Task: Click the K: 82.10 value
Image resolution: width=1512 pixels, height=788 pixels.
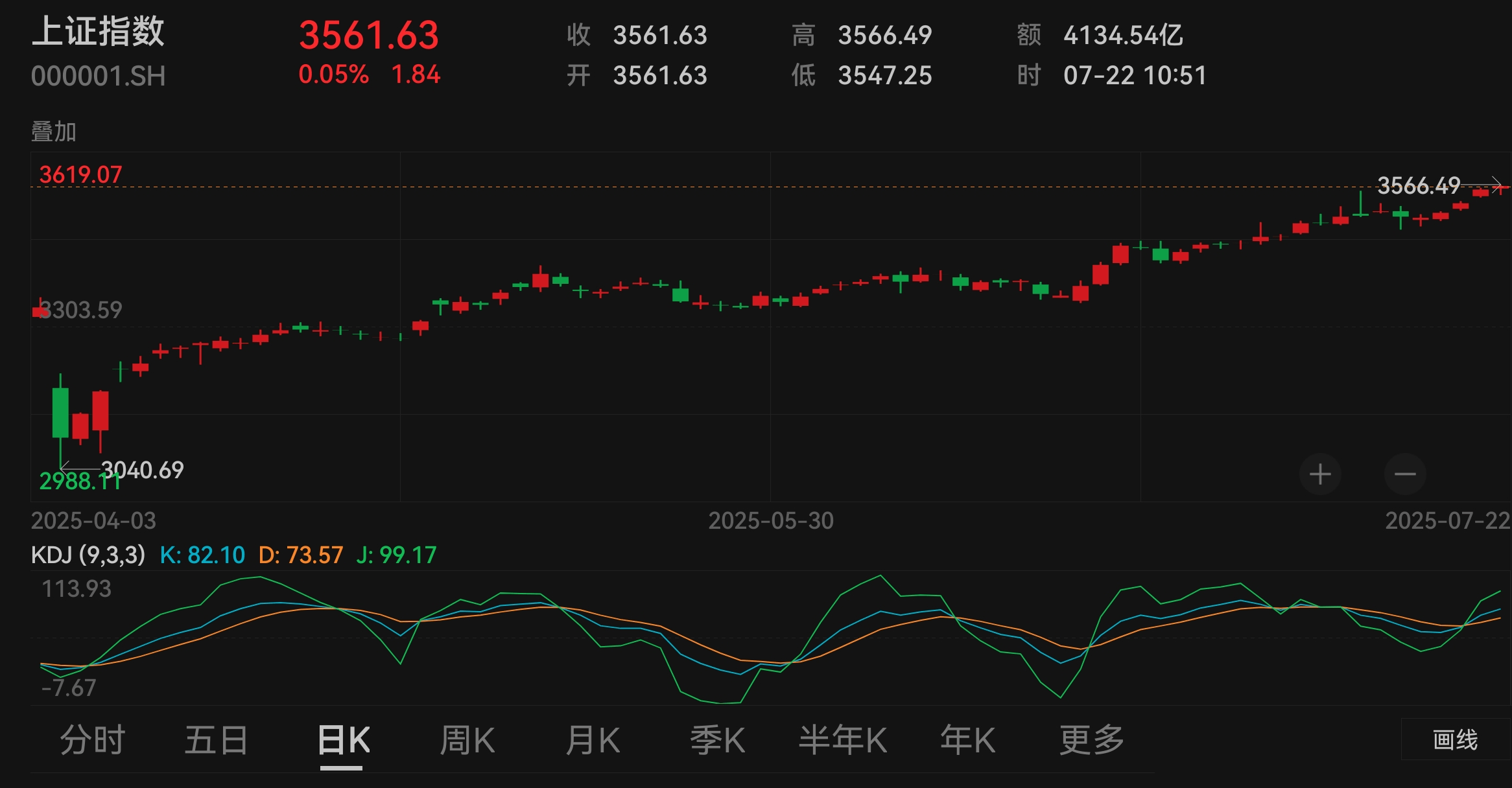Action: pos(202,555)
